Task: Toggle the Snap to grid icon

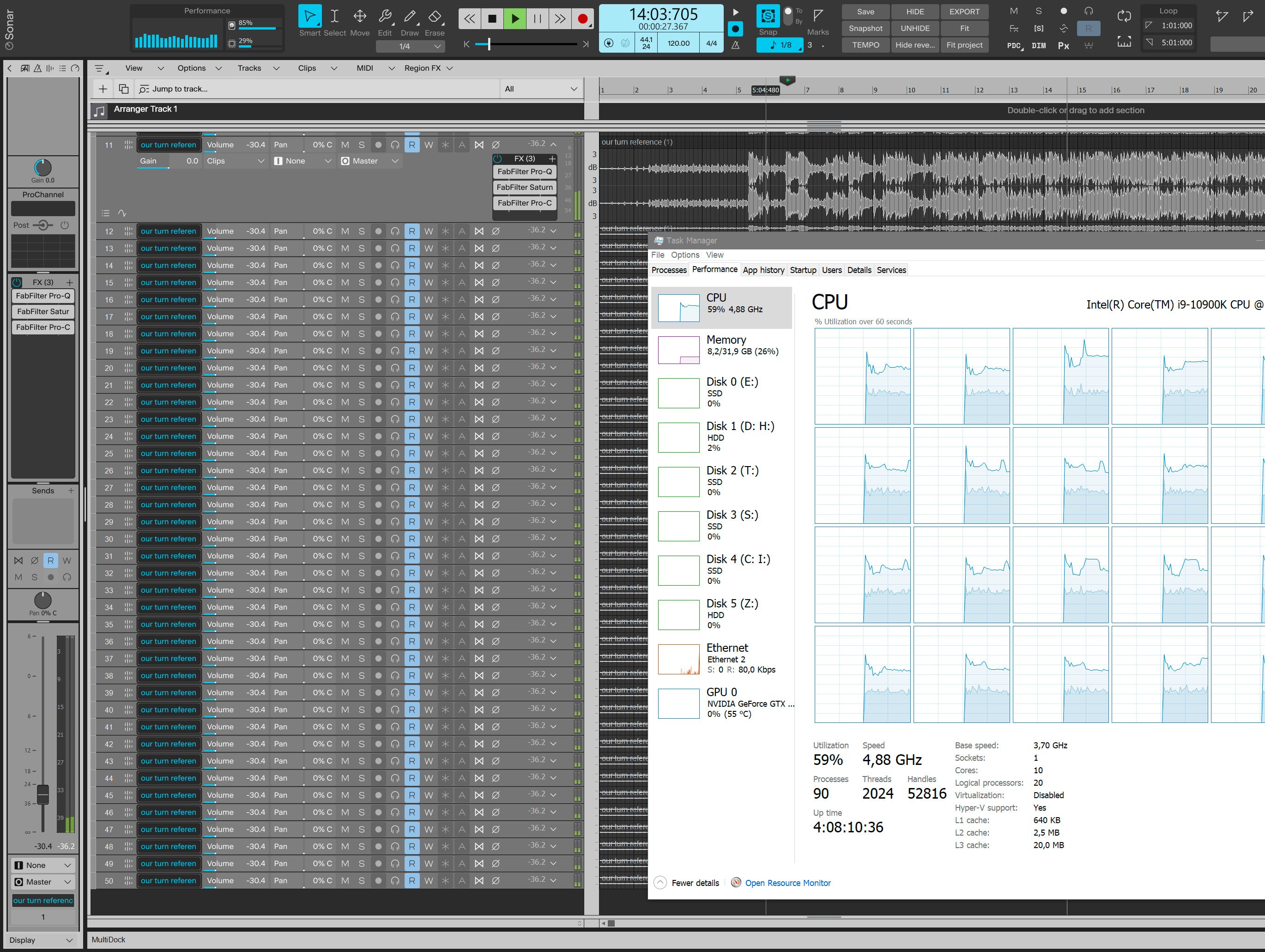Action: (x=768, y=16)
